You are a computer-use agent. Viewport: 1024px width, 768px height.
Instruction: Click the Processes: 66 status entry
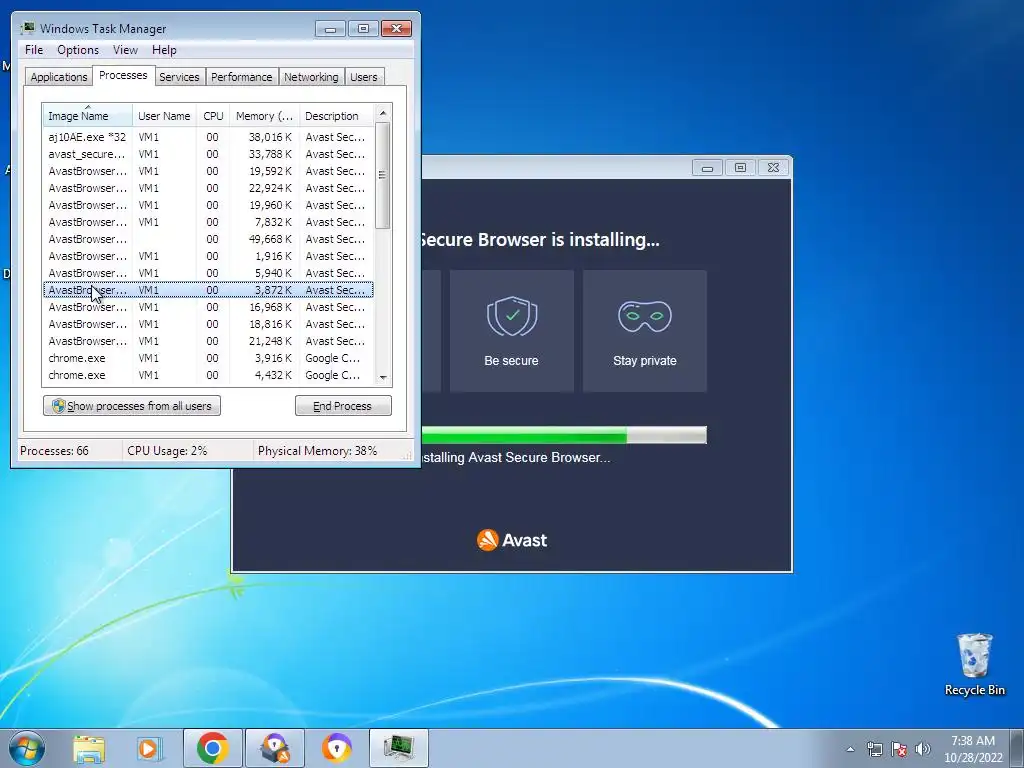click(54, 451)
